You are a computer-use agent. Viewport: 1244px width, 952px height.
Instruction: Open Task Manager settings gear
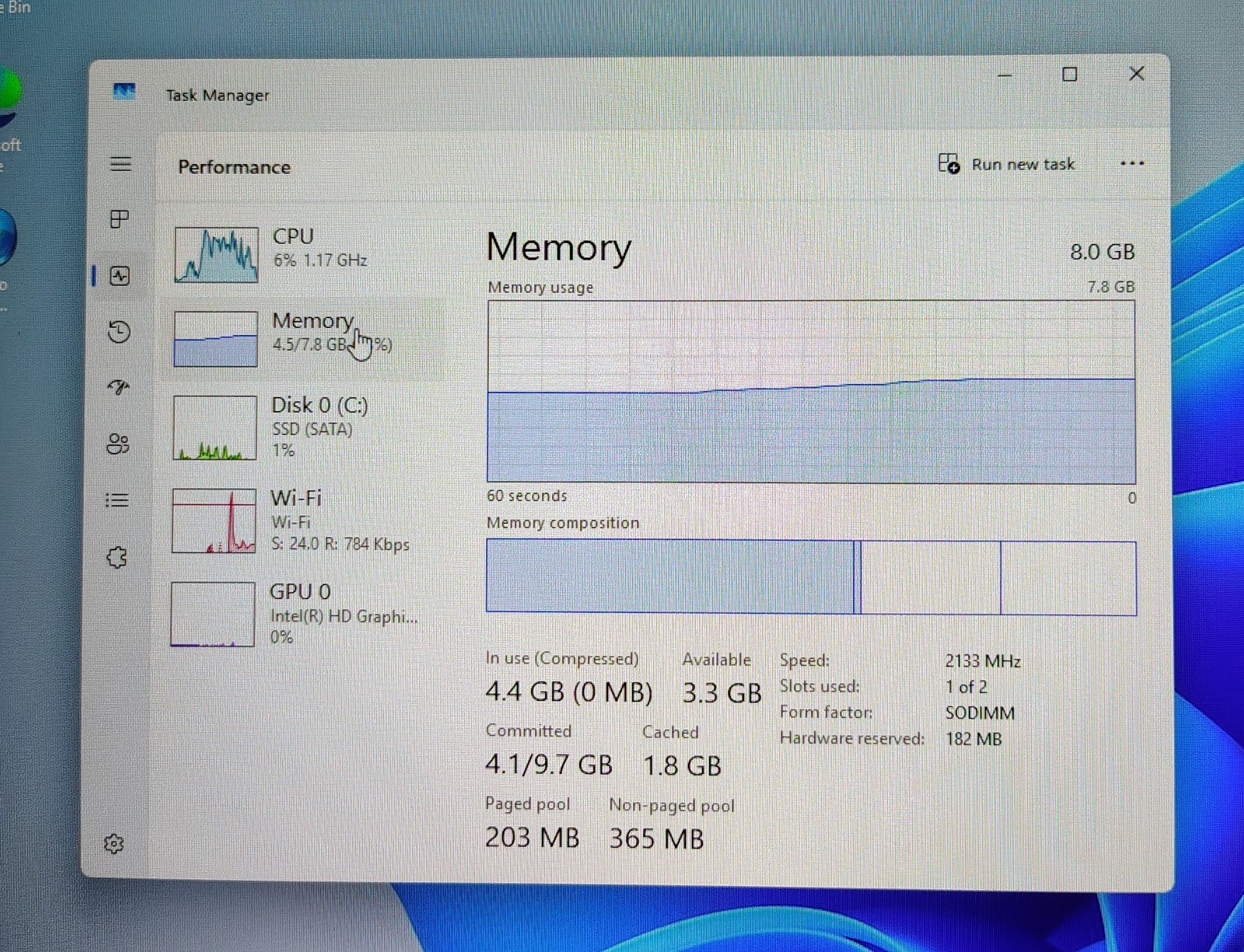pyautogui.click(x=114, y=844)
